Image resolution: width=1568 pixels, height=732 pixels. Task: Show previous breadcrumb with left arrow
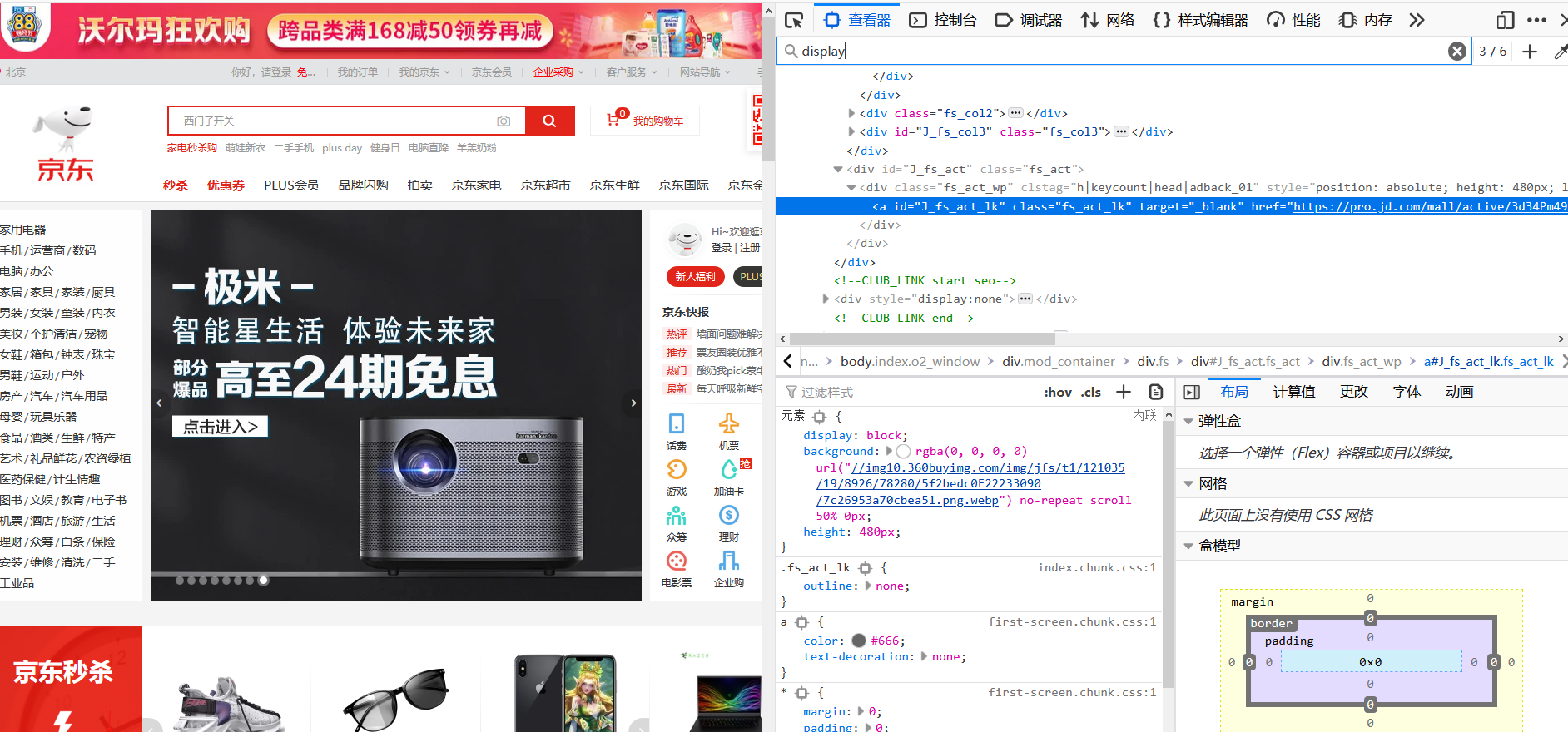pos(787,361)
